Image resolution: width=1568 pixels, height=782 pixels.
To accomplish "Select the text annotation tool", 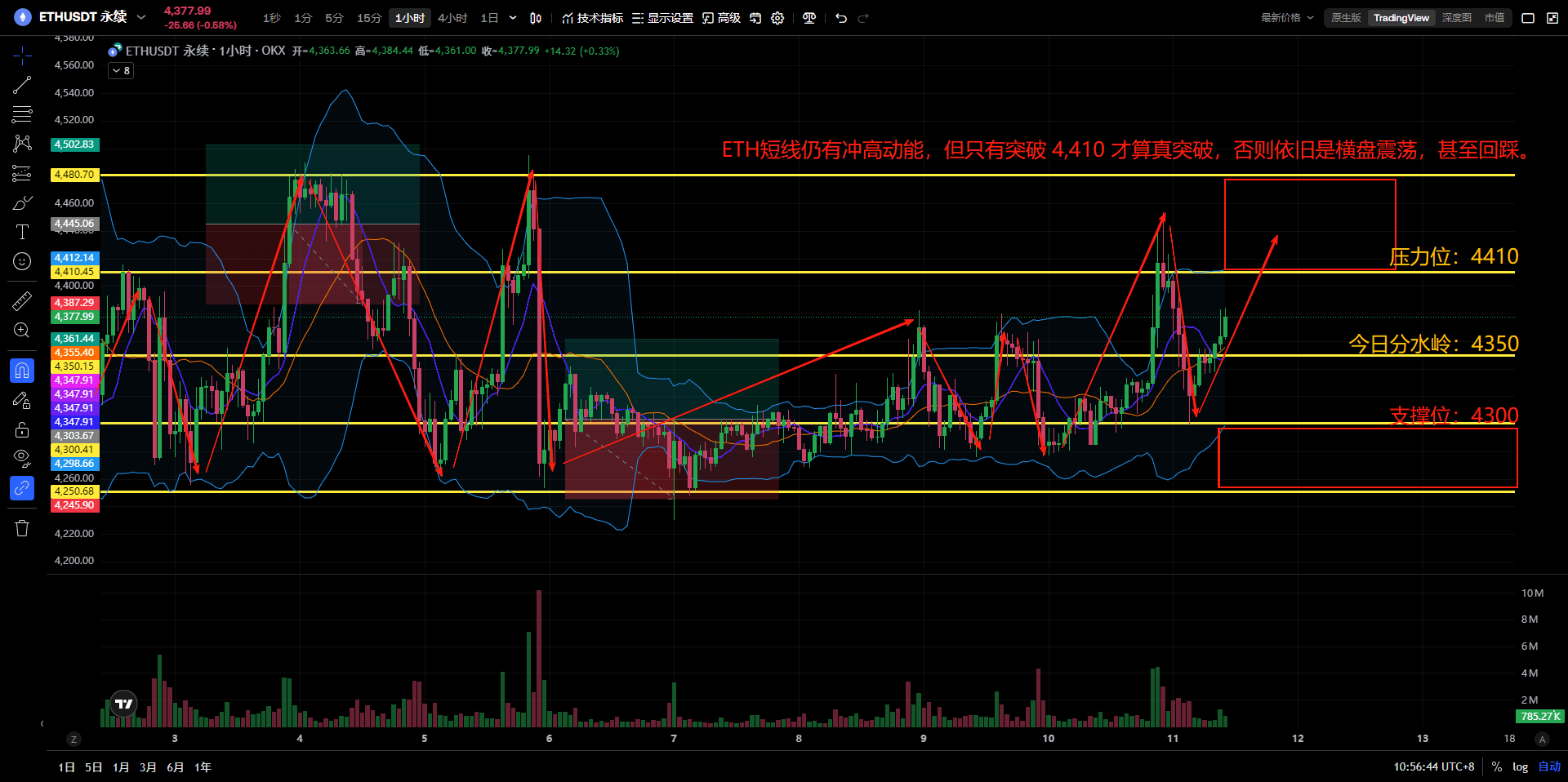I will 22,232.
